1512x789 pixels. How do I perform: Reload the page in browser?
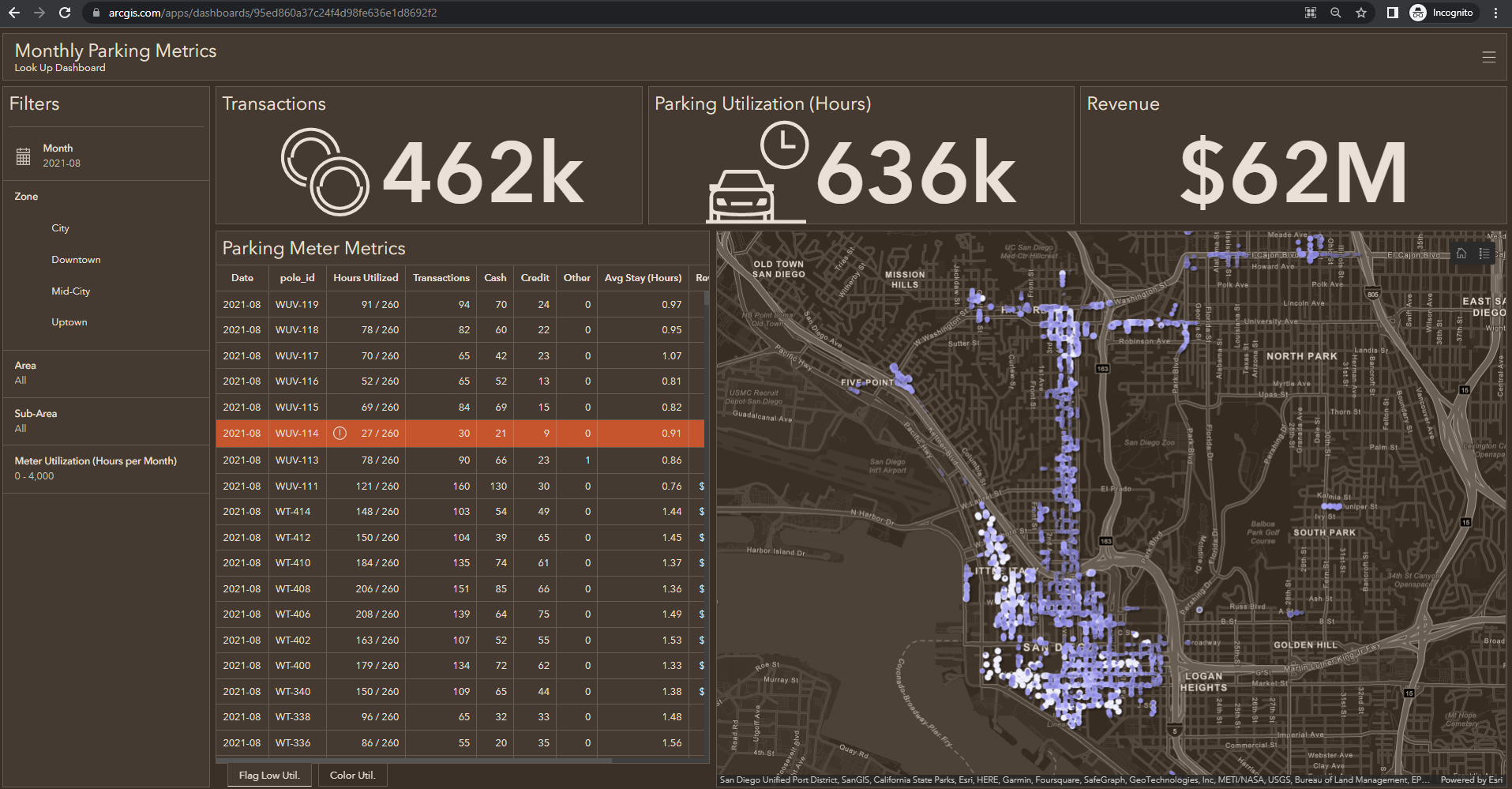pyautogui.click(x=65, y=13)
